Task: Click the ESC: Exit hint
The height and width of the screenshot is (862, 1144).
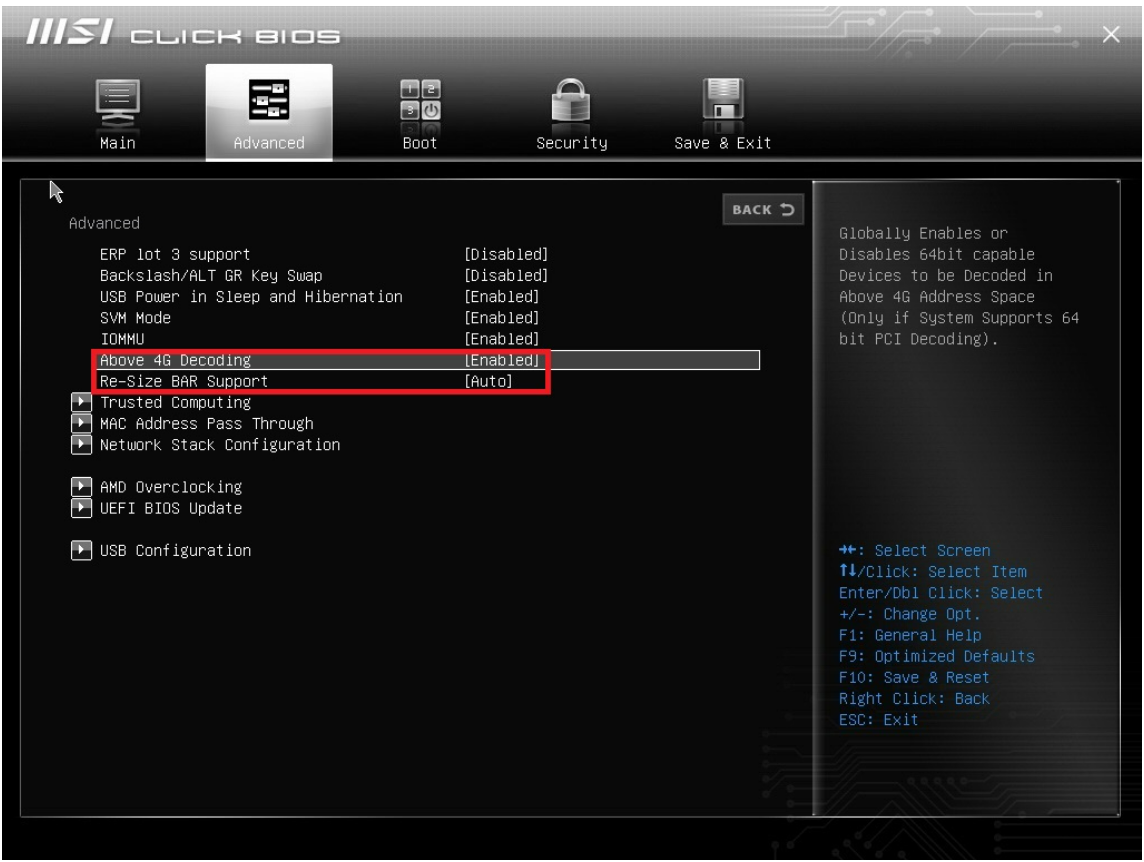Action: pyautogui.click(x=878, y=720)
